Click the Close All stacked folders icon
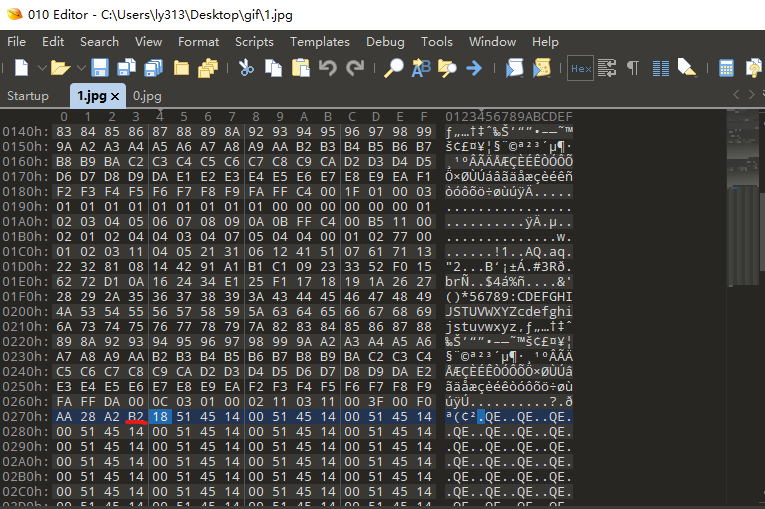This screenshot has width=765, height=509. (x=208, y=68)
